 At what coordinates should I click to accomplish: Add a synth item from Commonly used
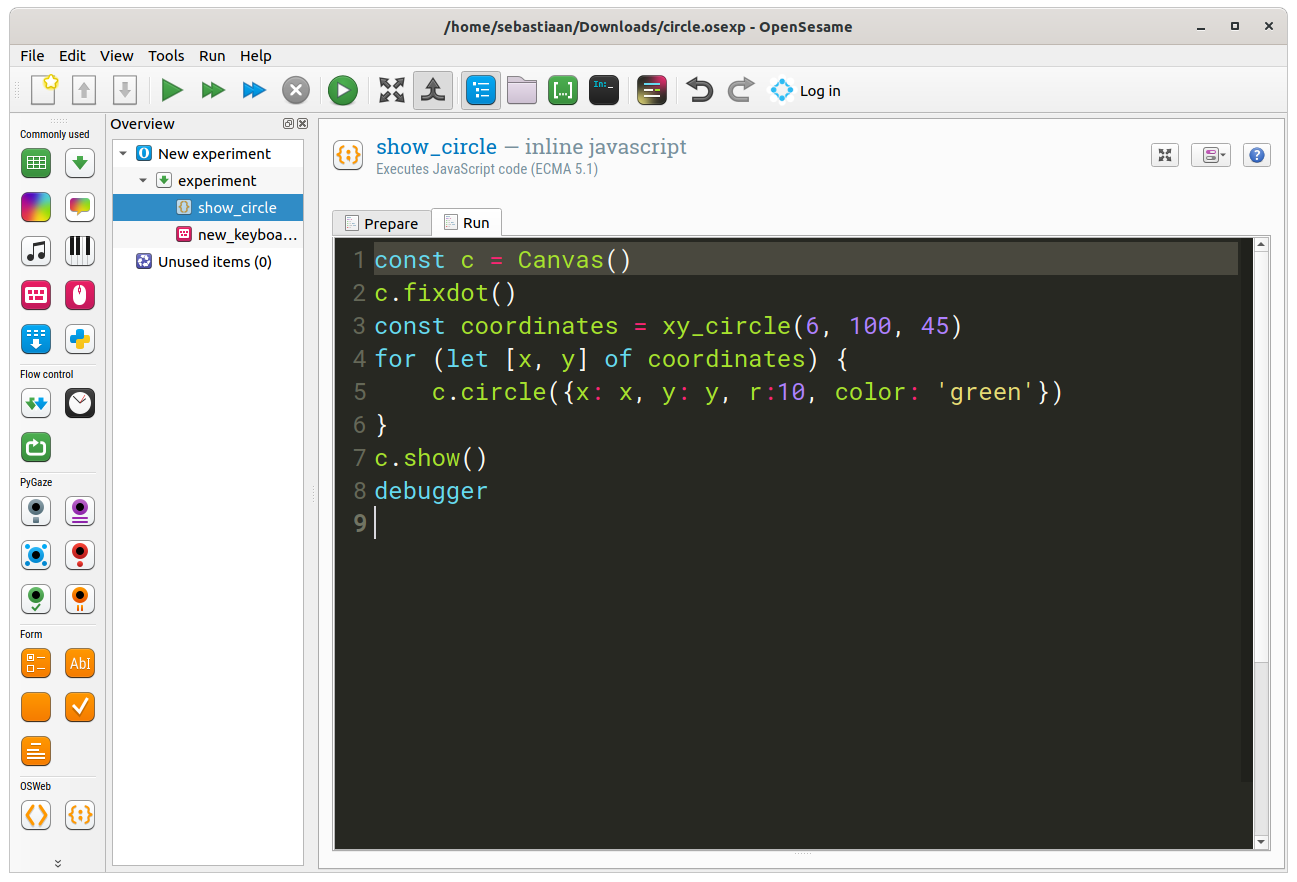[x=79, y=251]
